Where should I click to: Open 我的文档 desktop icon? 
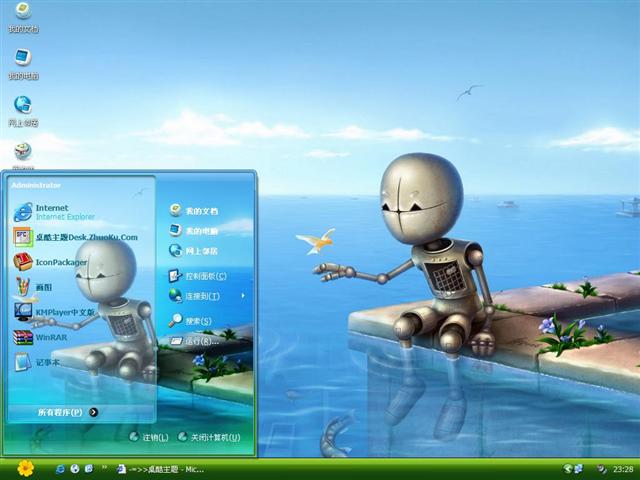23,17
